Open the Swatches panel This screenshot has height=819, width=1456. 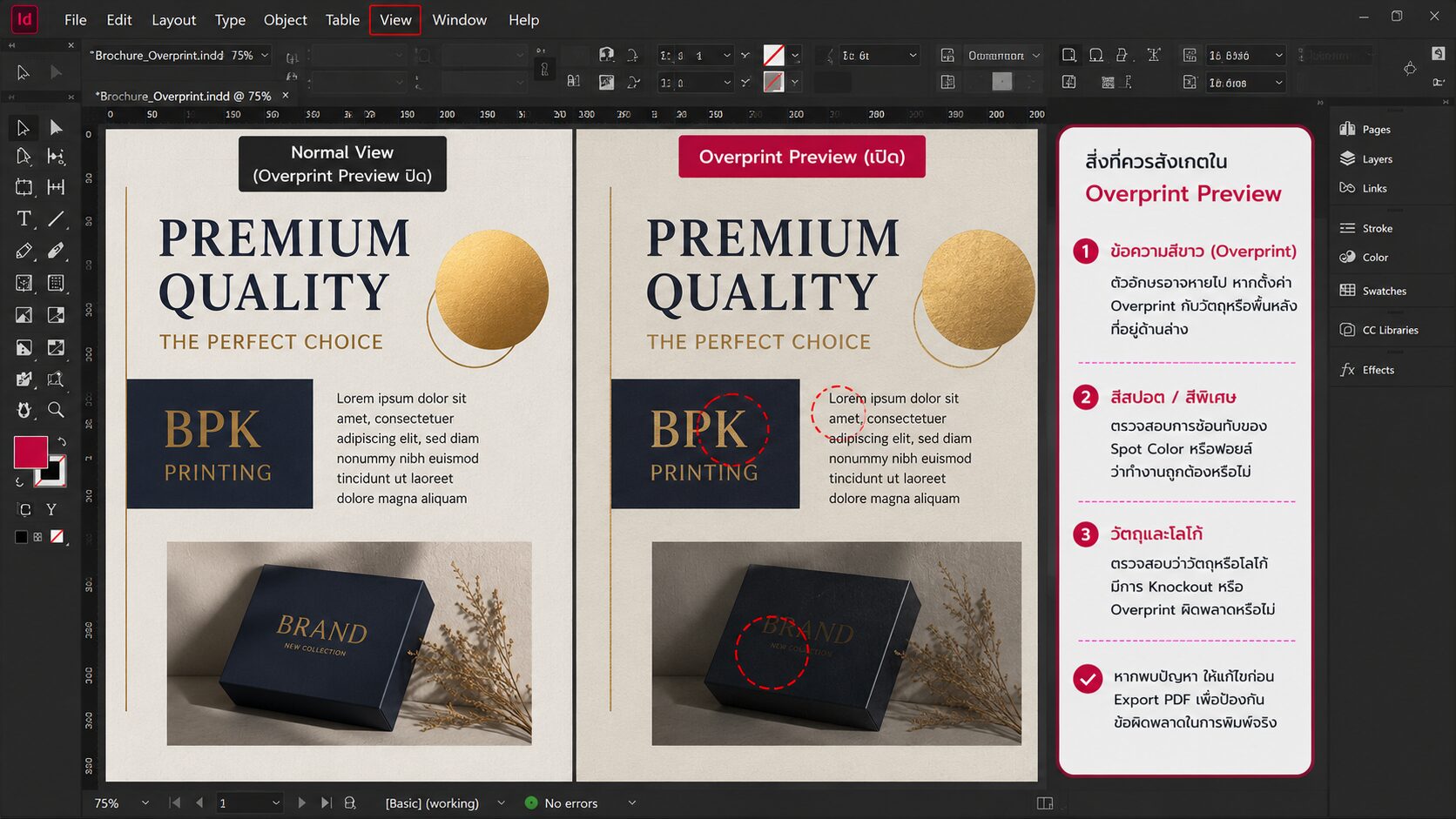click(1373, 291)
